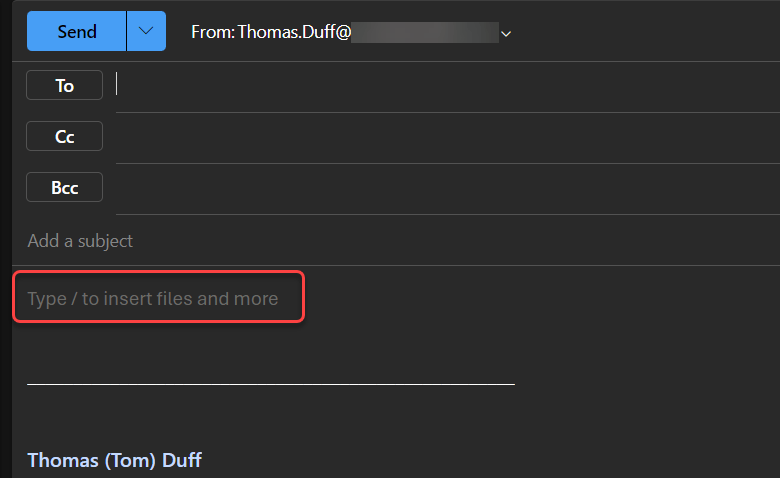Expand the From address chevron

point(506,34)
